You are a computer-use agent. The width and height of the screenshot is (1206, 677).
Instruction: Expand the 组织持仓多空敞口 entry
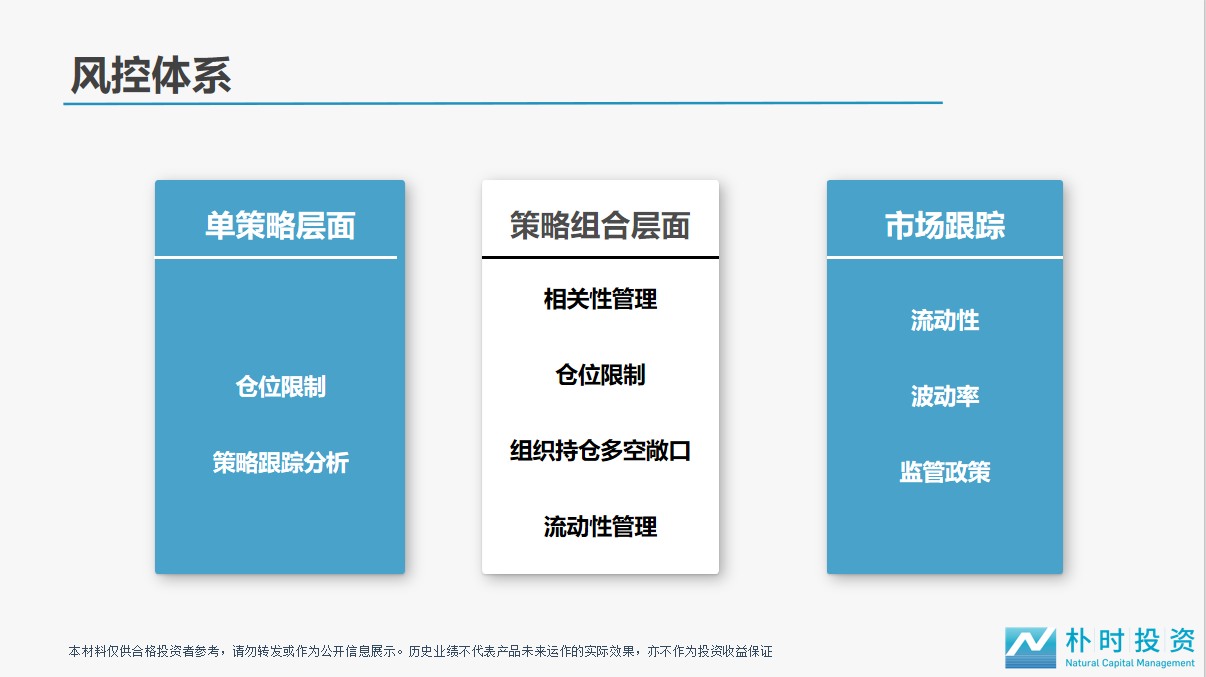click(600, 448)
